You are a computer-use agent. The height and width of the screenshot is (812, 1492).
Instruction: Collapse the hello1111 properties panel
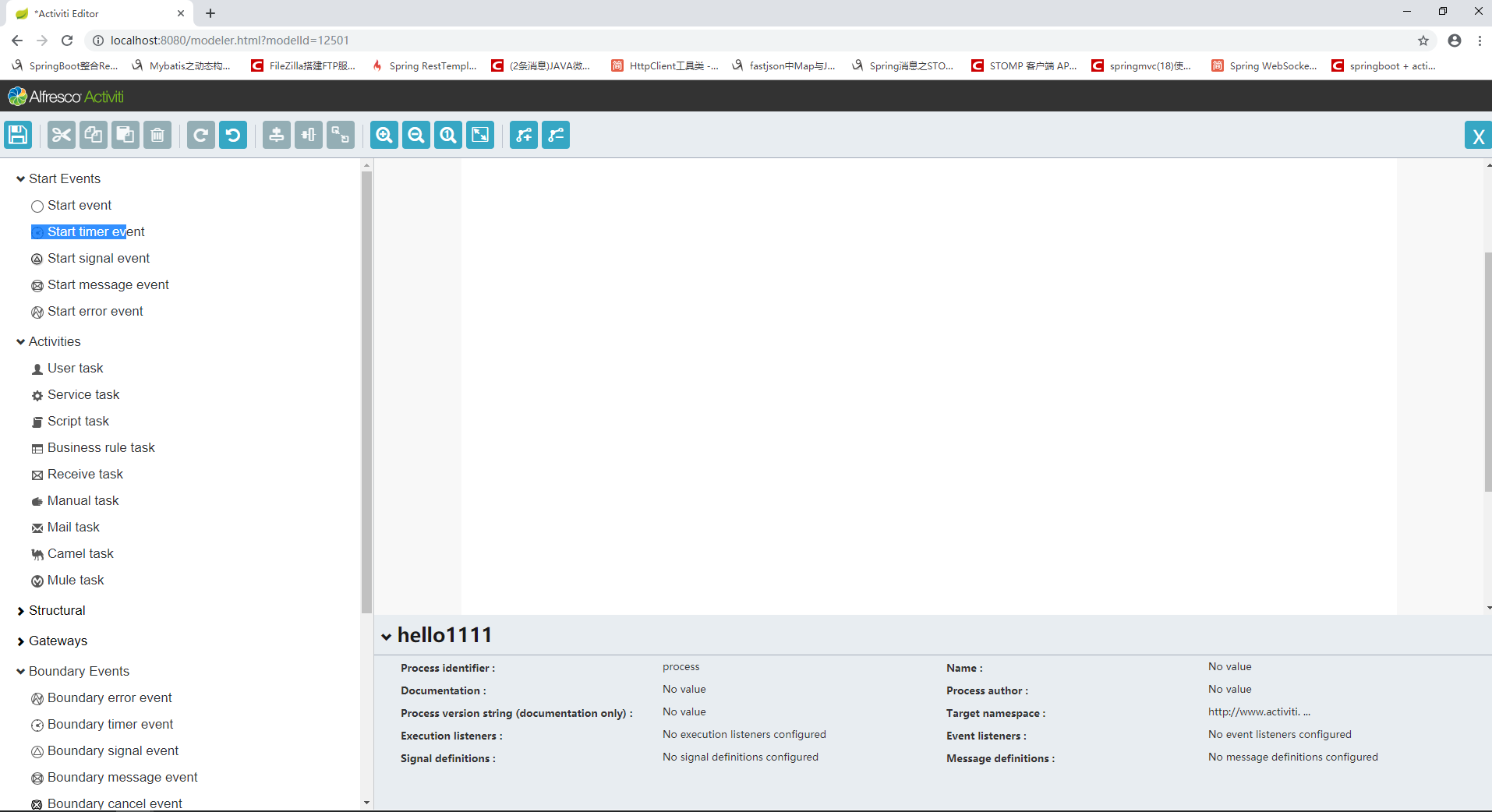(387, 635)
